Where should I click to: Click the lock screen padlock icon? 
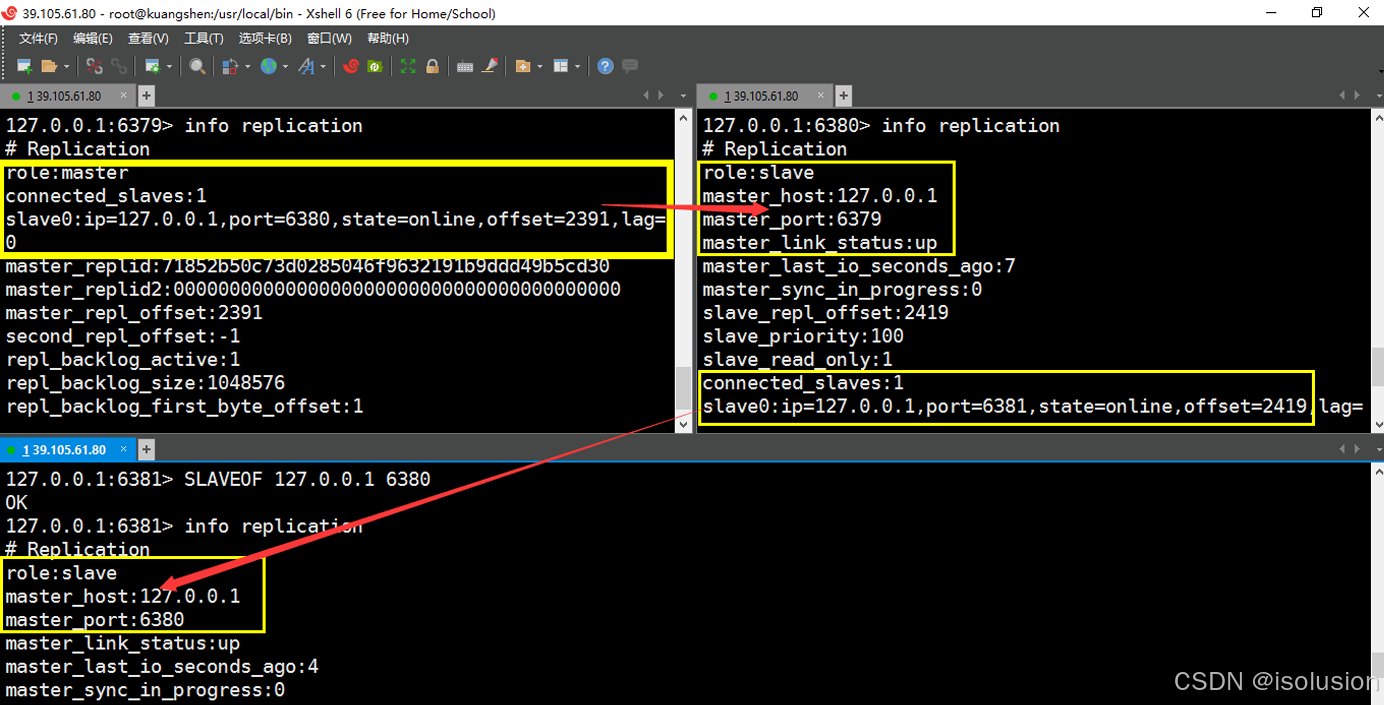tap(432, 66)
